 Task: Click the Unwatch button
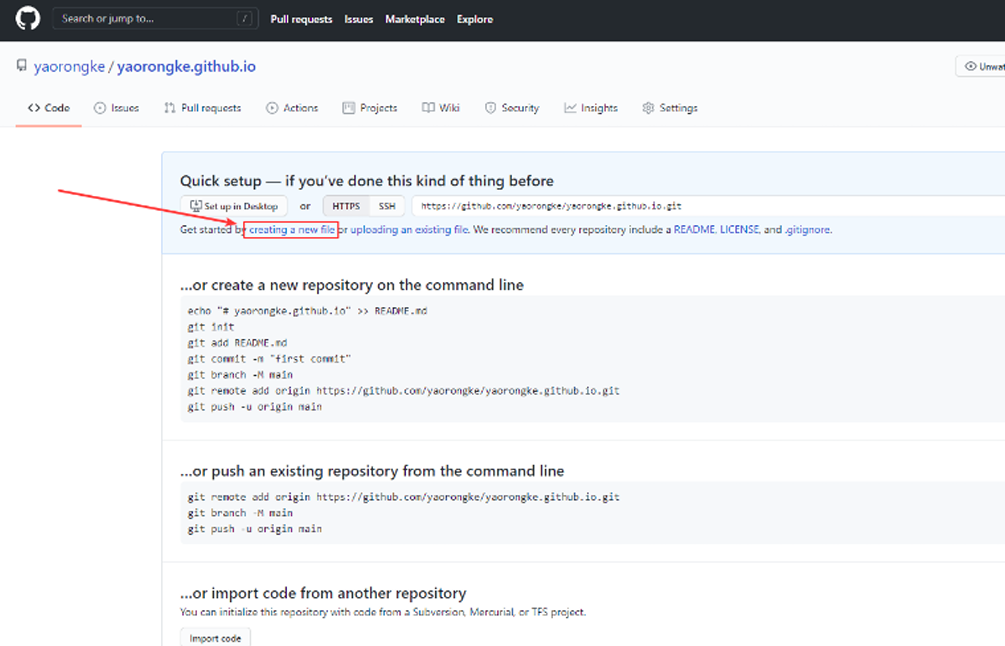pos(982,66)
